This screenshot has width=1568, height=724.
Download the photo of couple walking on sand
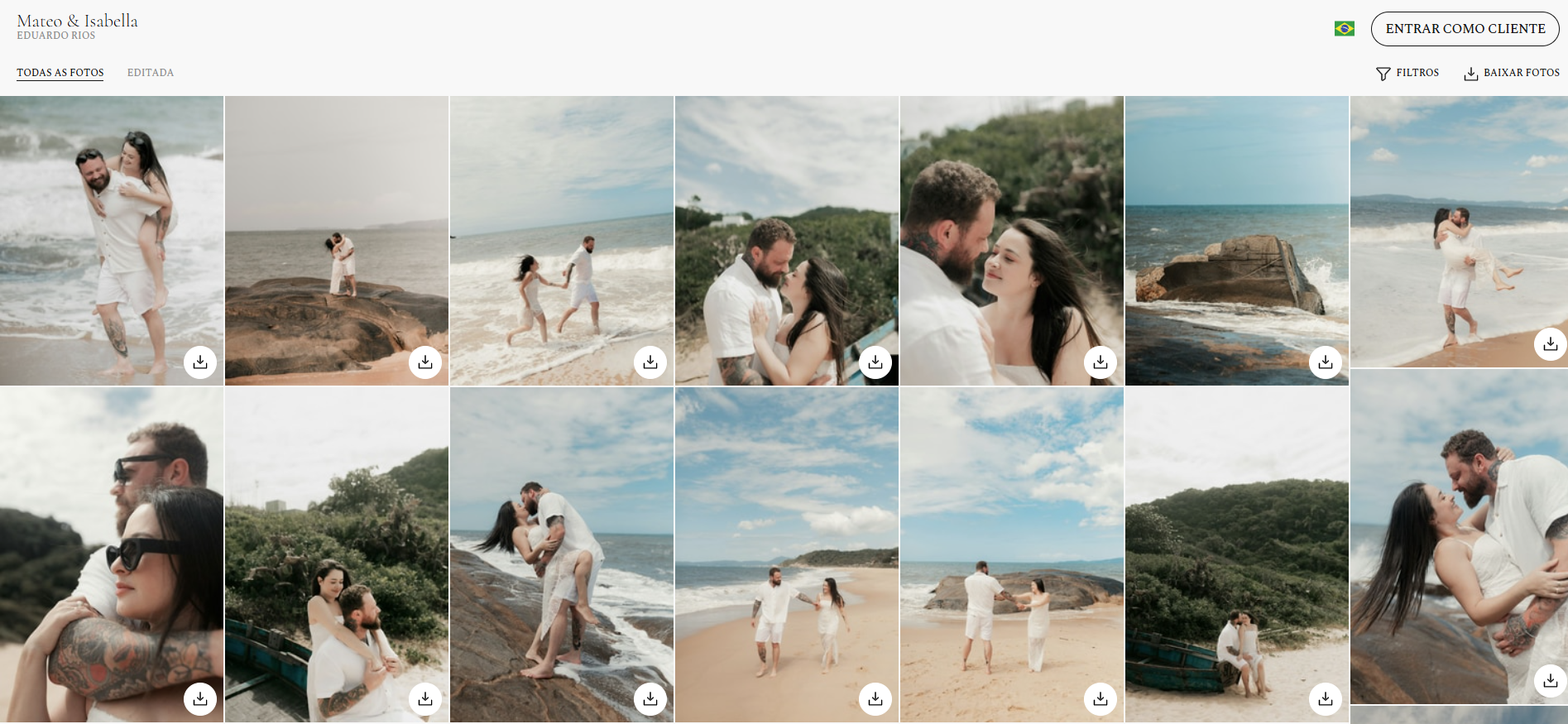click(x=875, y=699)
